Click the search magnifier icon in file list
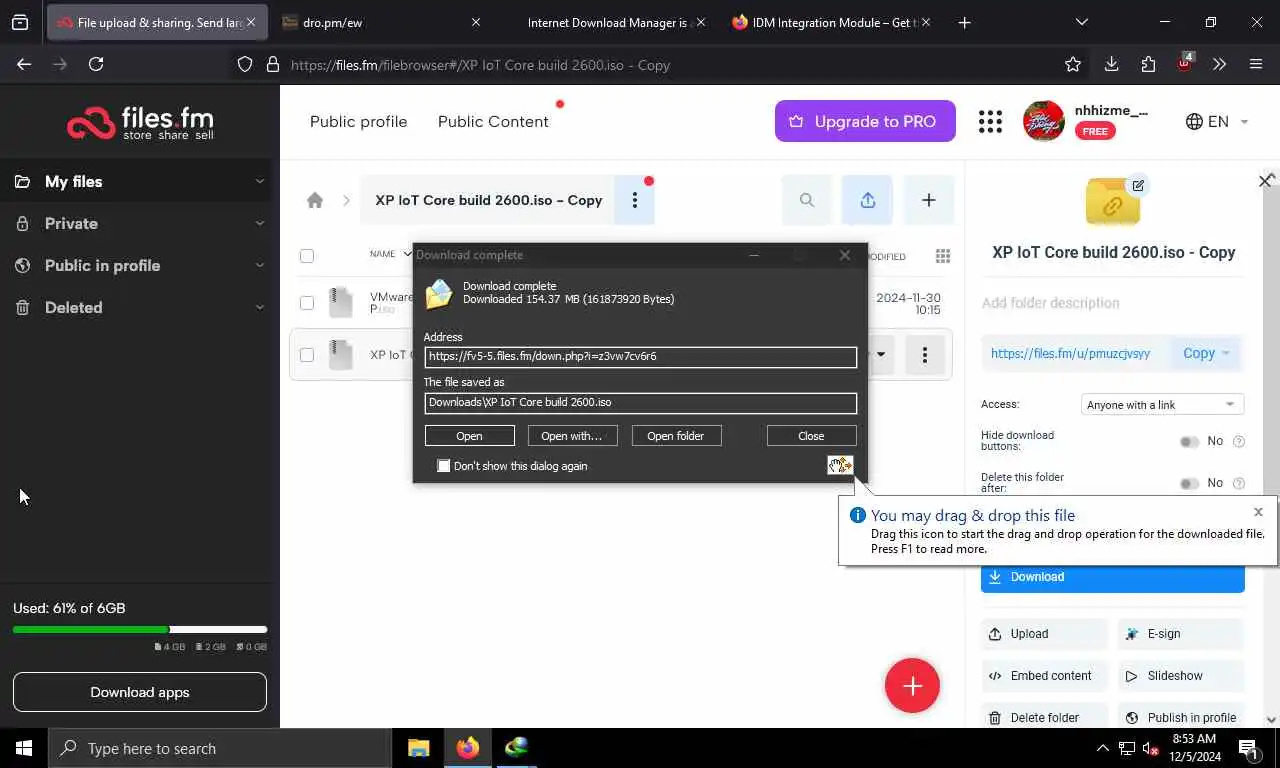Image resolution: width=1280 pixels, height=768 pixels. (806, 200)
